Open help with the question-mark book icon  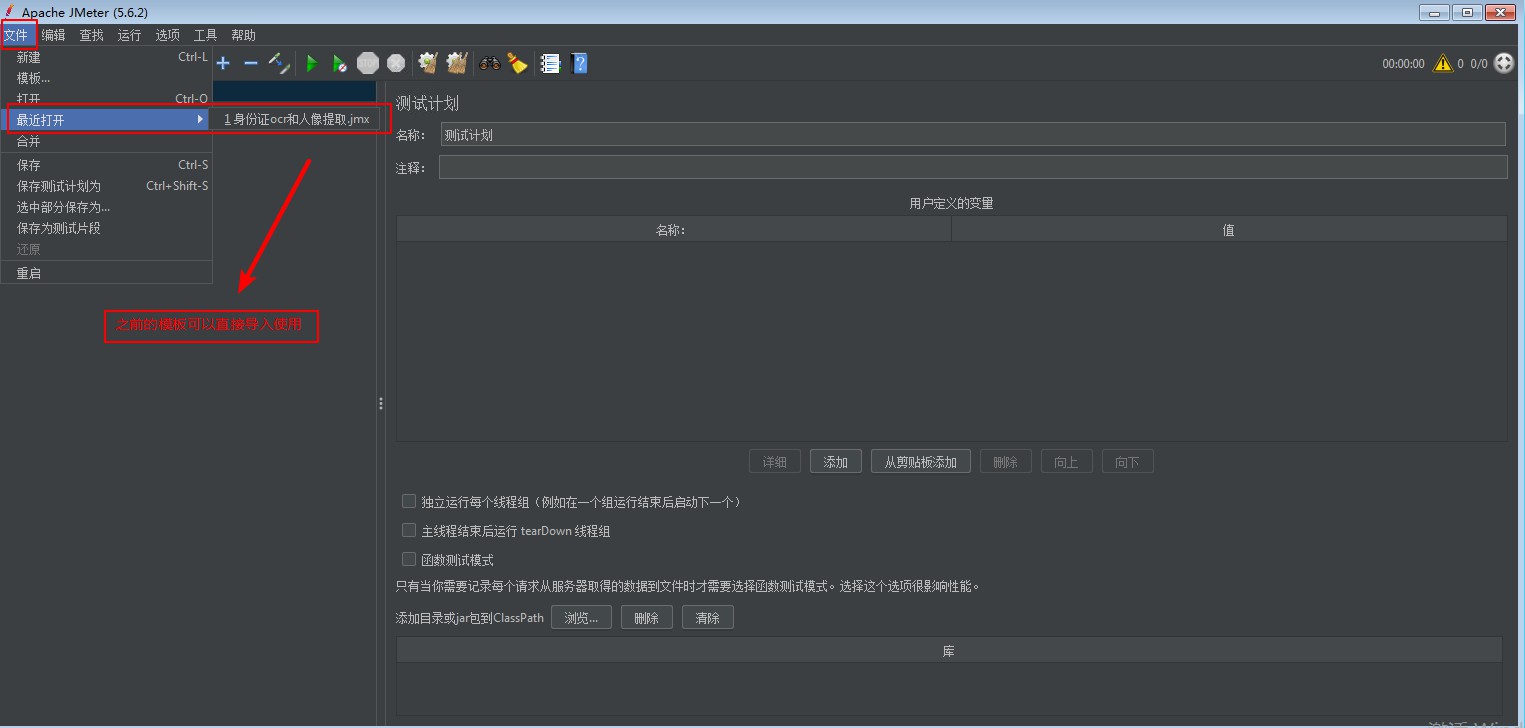579,63
